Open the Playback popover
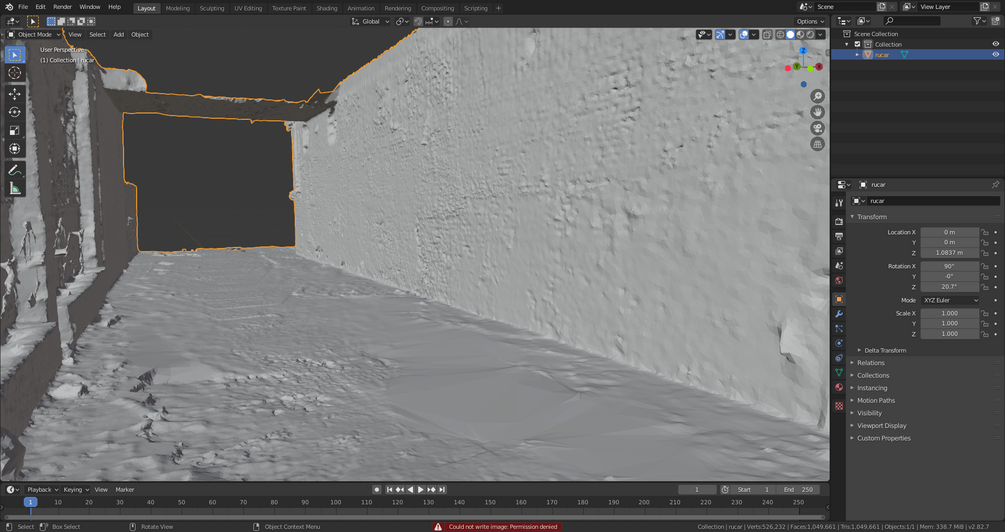 (42, 490)
